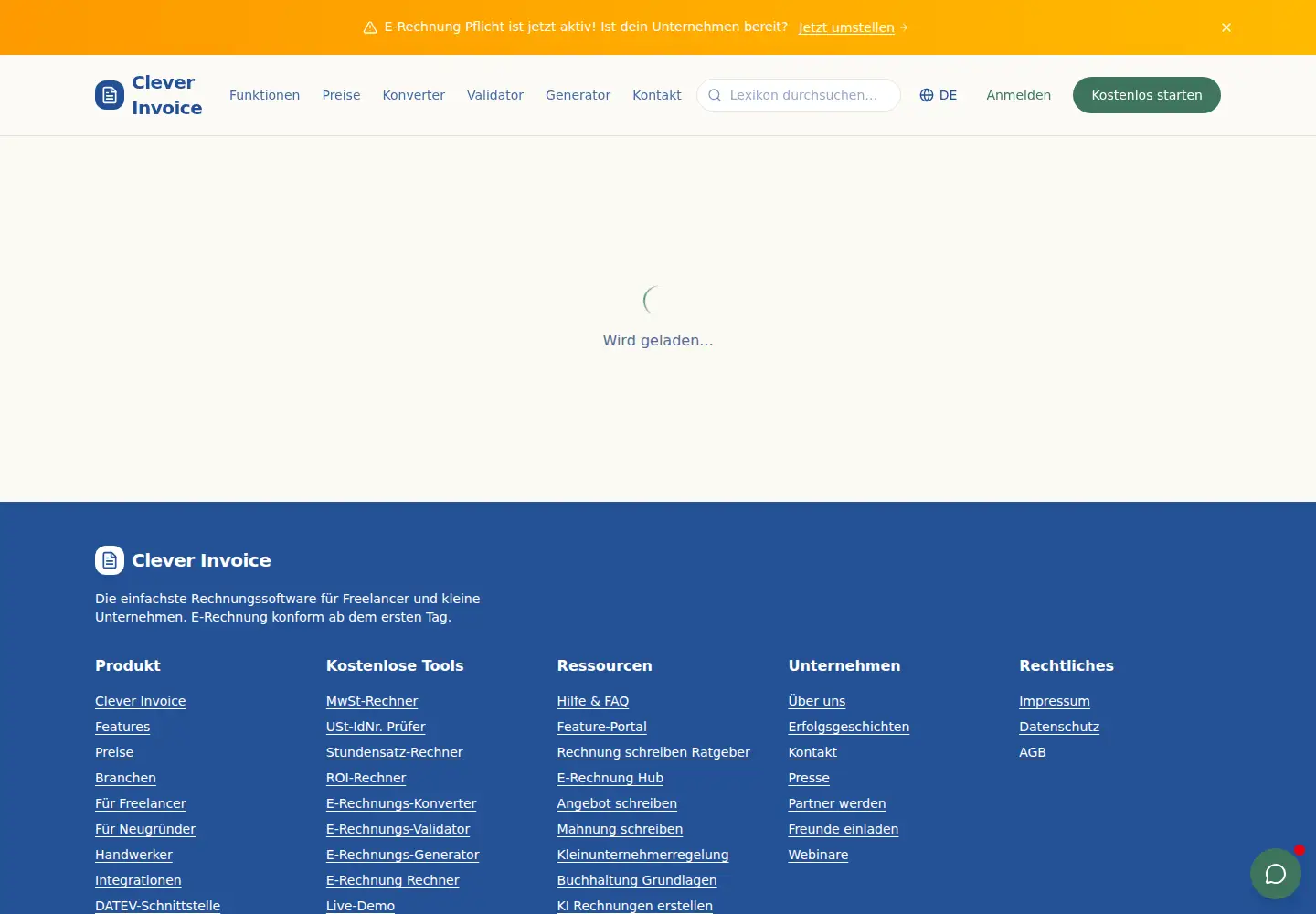Open the Generator nav item

click(x=578, y=95)
